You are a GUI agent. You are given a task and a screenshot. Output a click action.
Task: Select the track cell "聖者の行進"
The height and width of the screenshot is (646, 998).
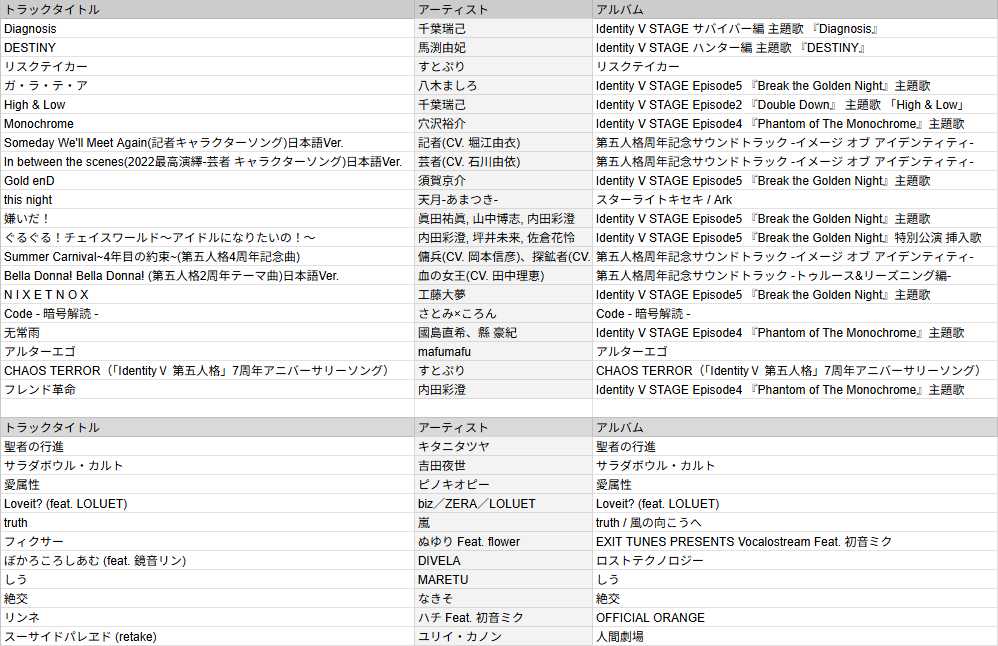coord(207,447)
